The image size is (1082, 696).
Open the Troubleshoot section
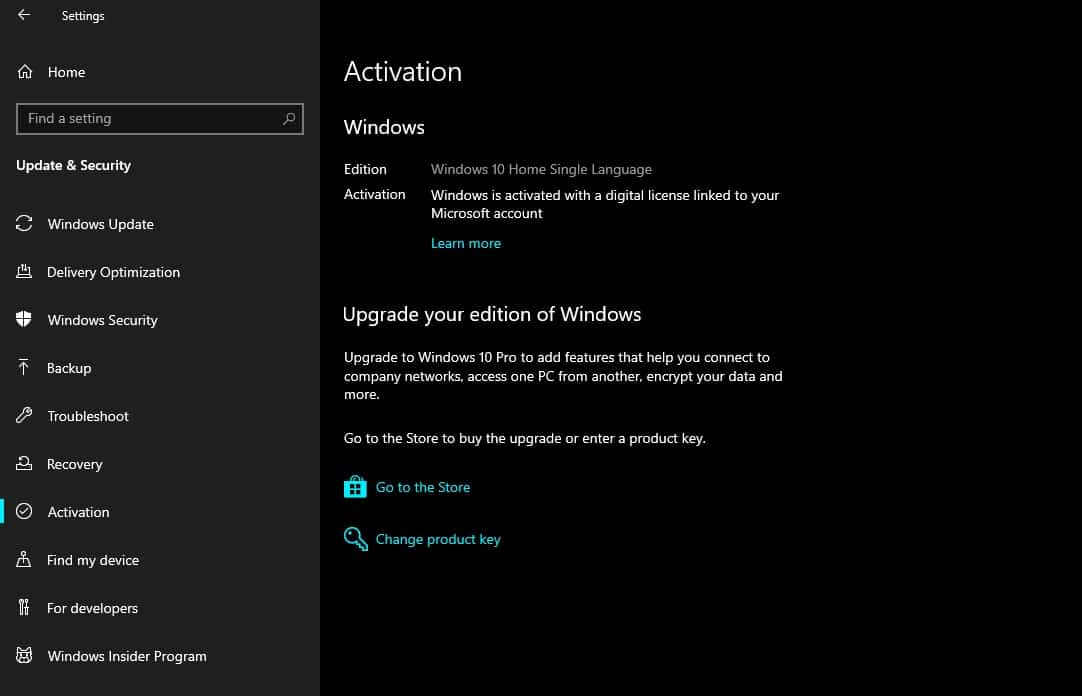pyautogui.click(x=89, y=416)
